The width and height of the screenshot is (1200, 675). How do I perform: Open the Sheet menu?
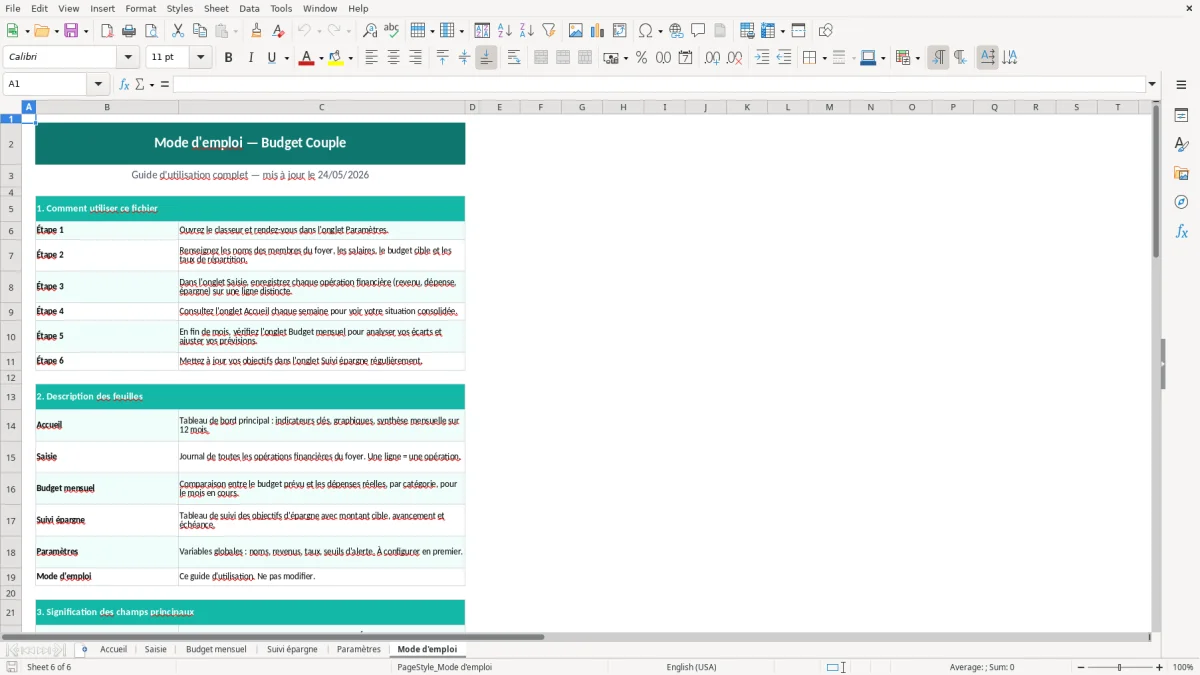(216, 8)
